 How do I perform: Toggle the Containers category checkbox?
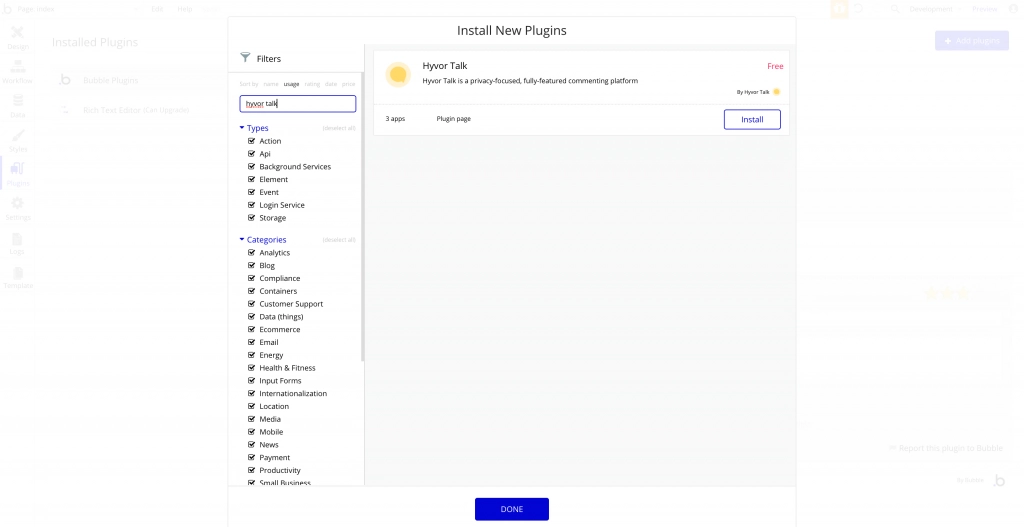point(251,291)
